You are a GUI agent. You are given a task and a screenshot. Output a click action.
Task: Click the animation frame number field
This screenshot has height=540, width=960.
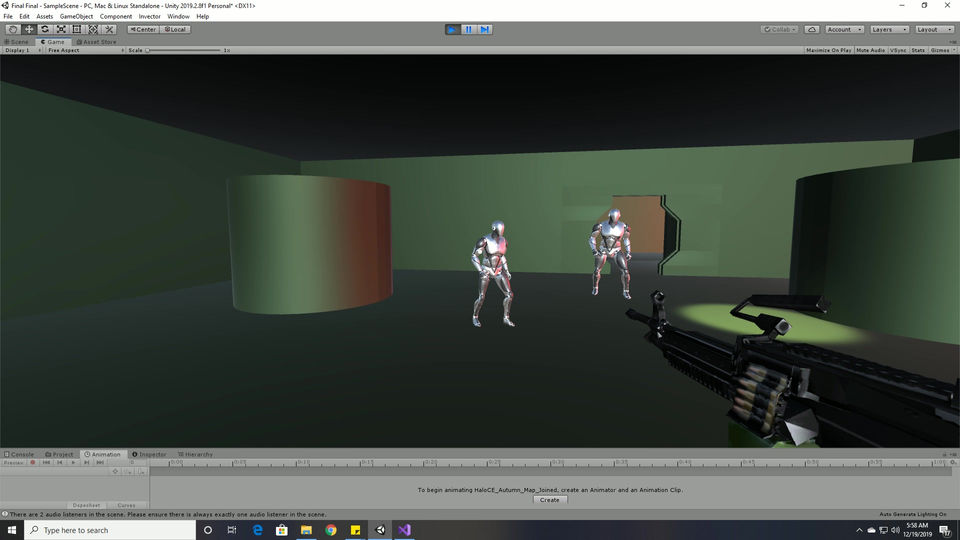click(x=128, y=463)
